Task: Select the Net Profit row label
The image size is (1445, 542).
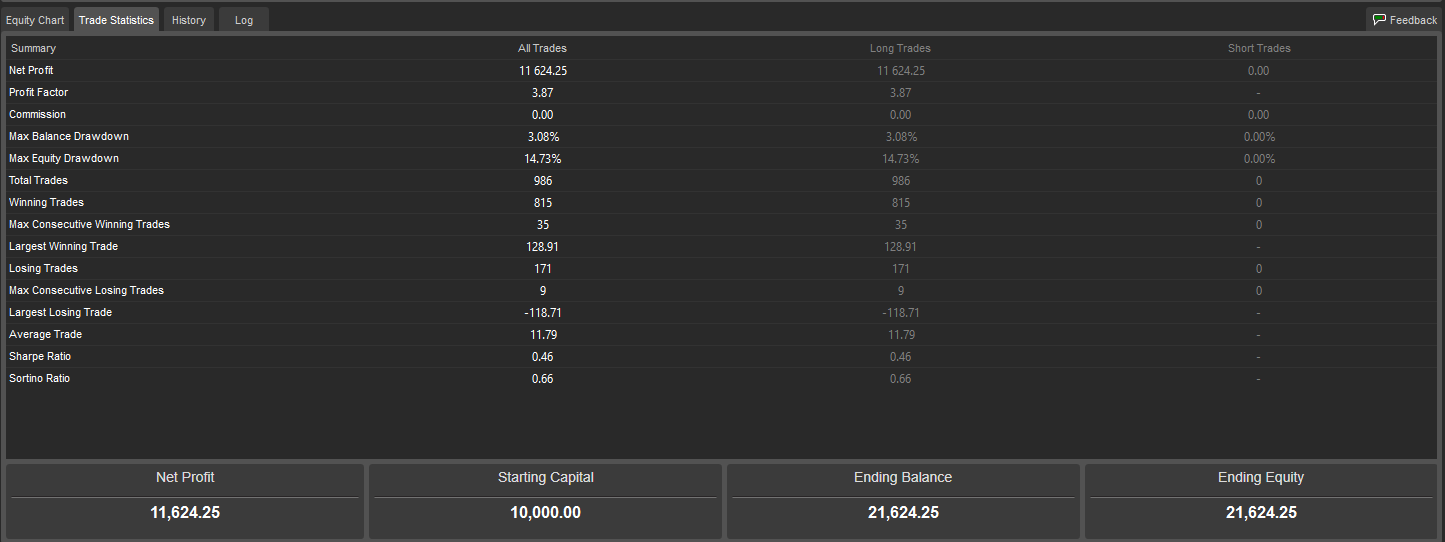Action: pos(31,71)
